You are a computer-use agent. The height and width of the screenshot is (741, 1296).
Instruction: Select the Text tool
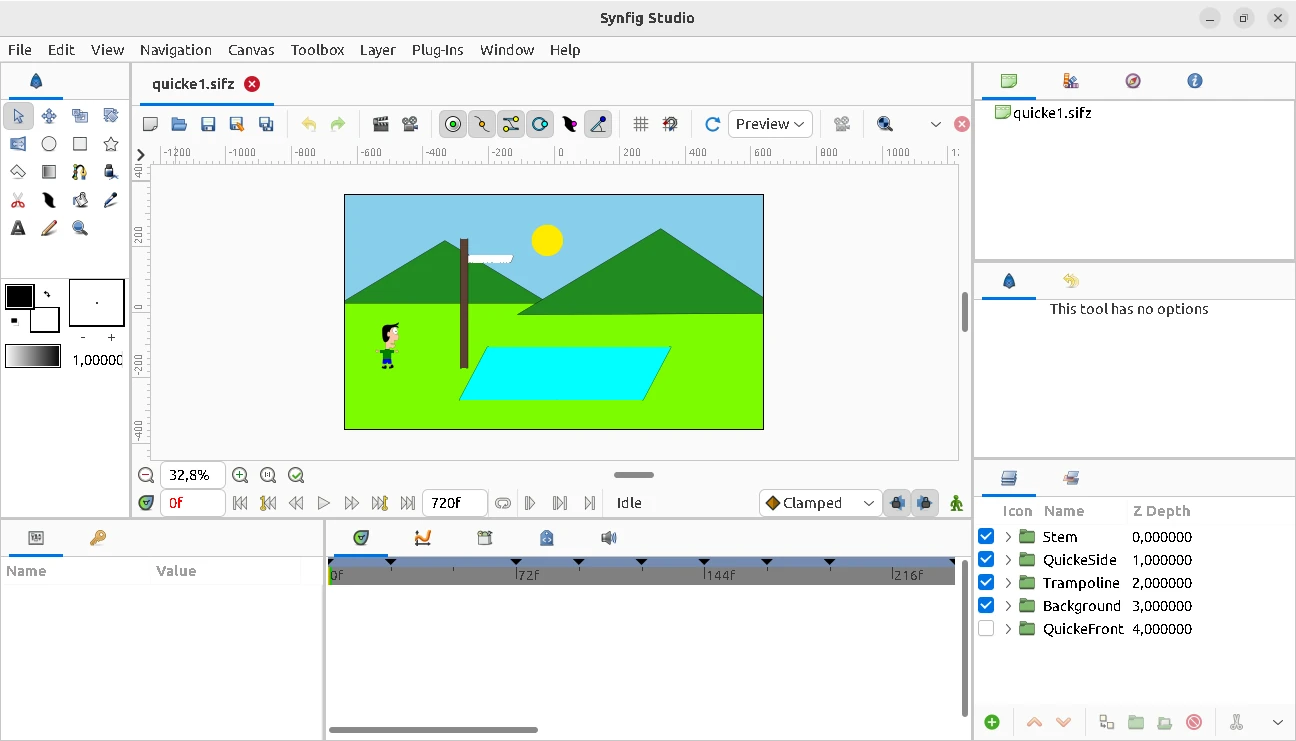pos(18,228)
